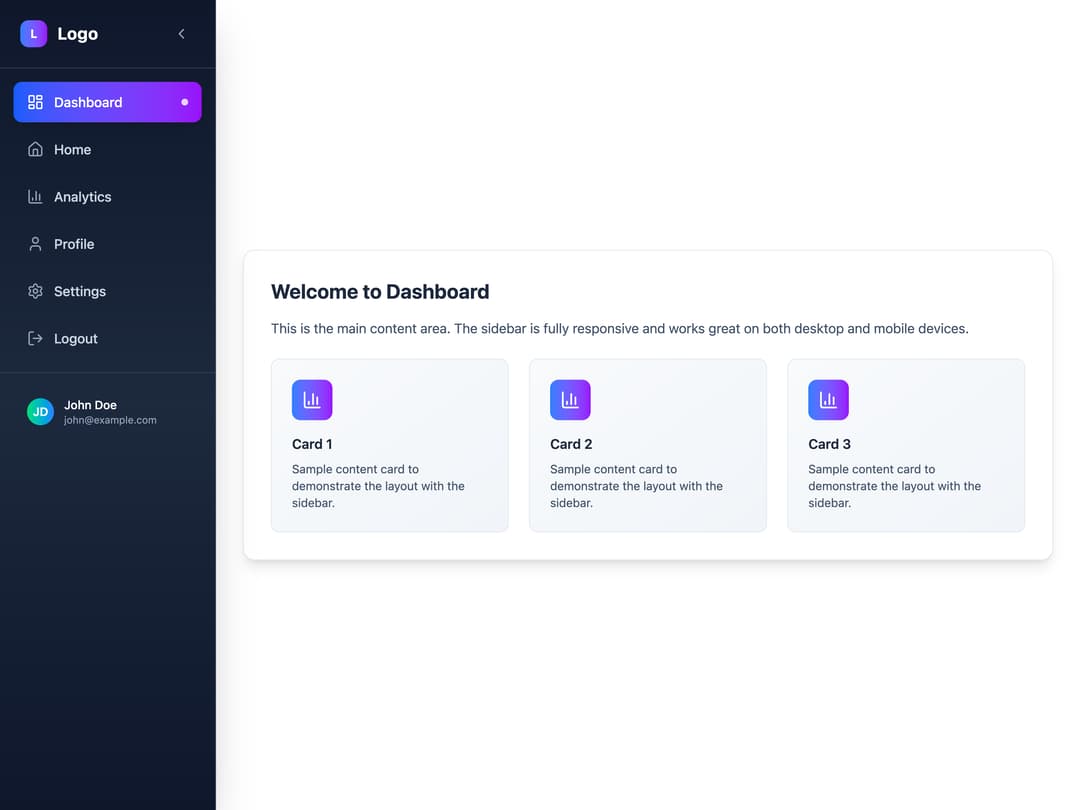
Task: Select the Card 1 title
Action: (x=312, y=444)
